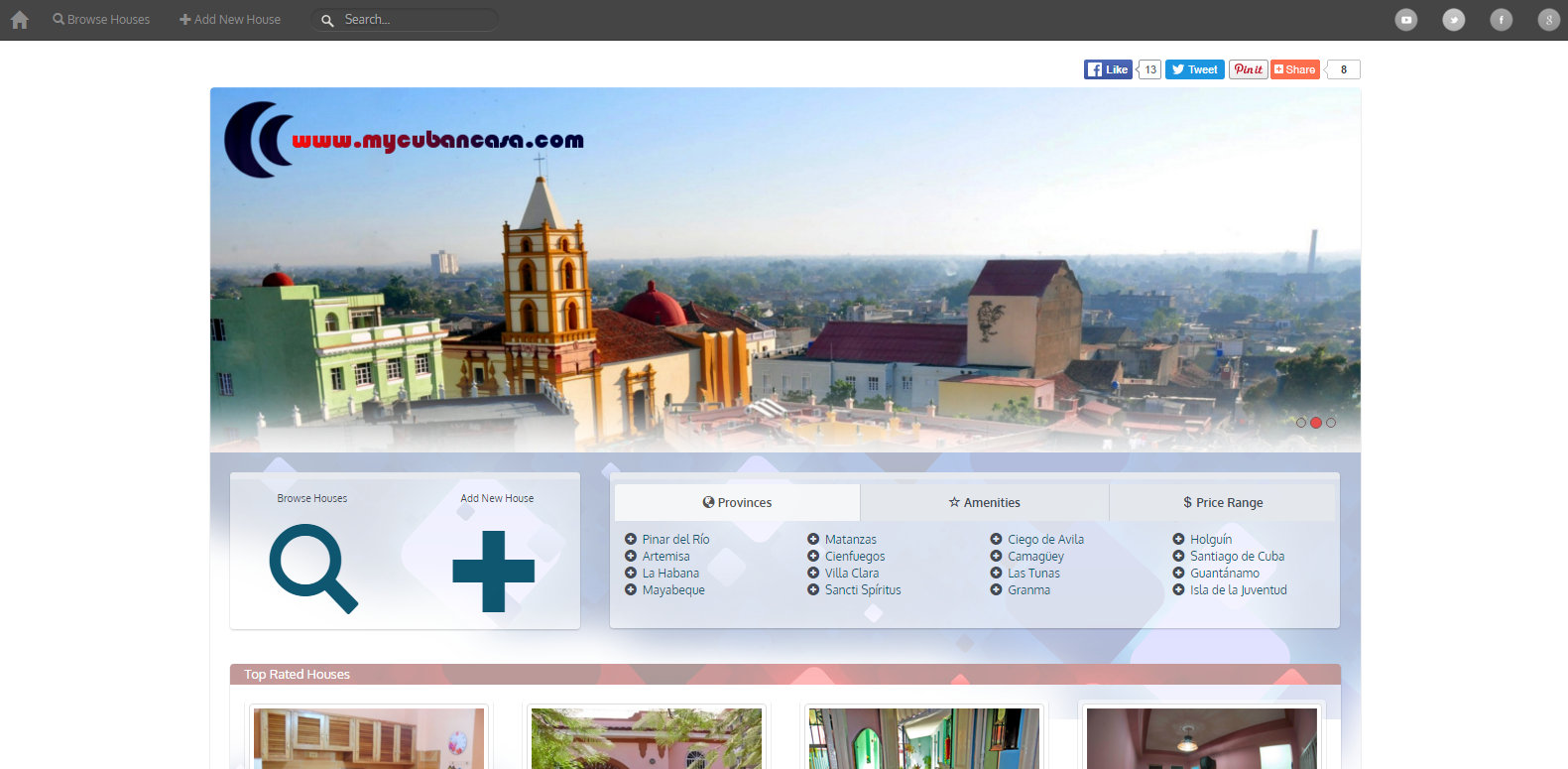Click the plus icon beside Guantánamo
Image resolution: width=1568 pixels, height=769 pixels.
[1178, 574]
